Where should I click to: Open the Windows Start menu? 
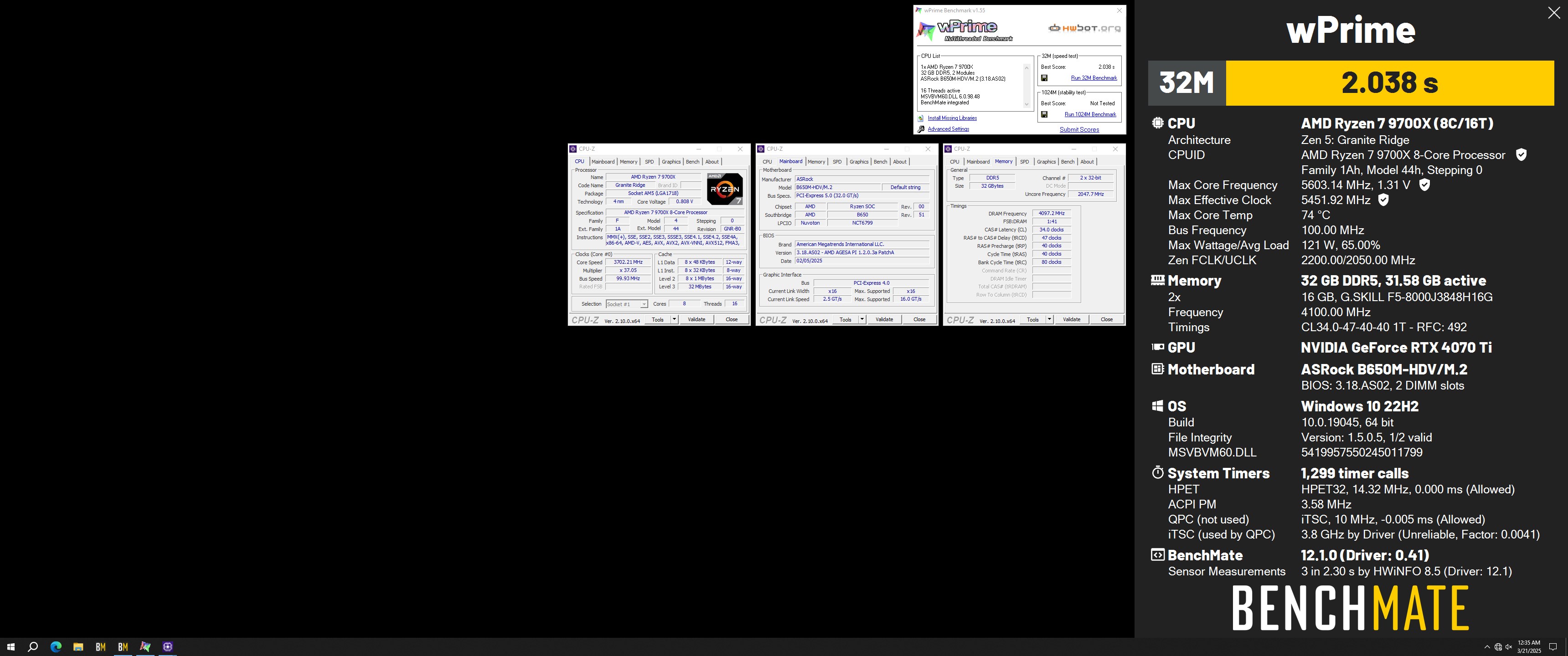coord(10,646)
